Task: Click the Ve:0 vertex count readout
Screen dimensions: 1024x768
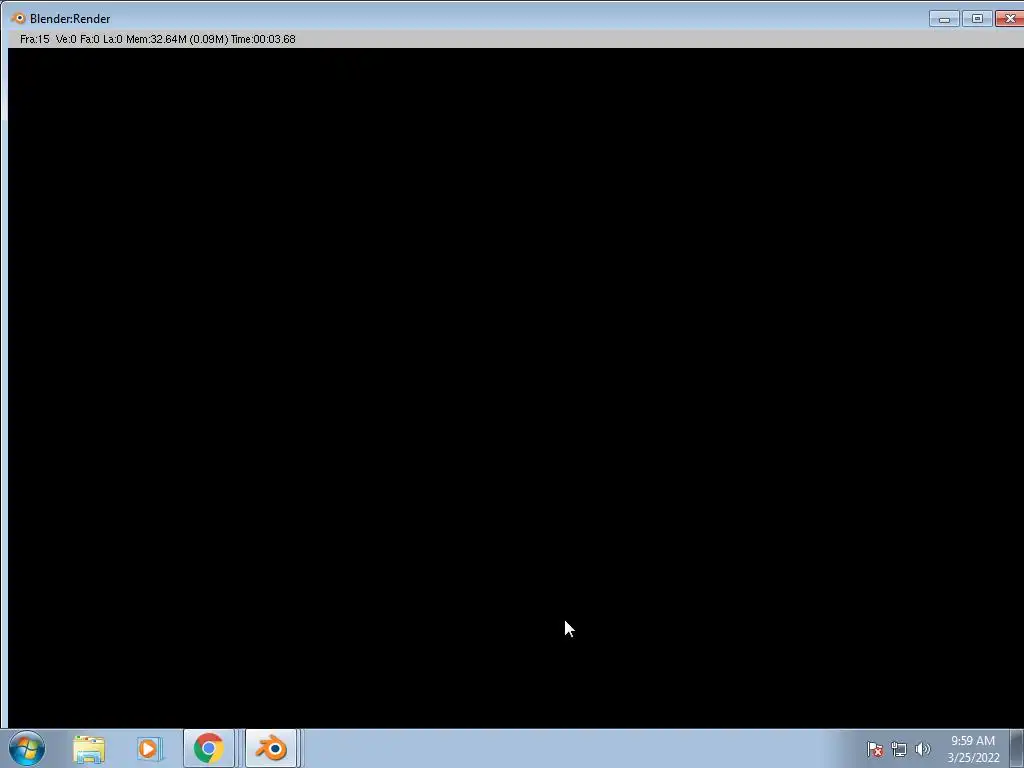Action: click(x=66, y=39)
